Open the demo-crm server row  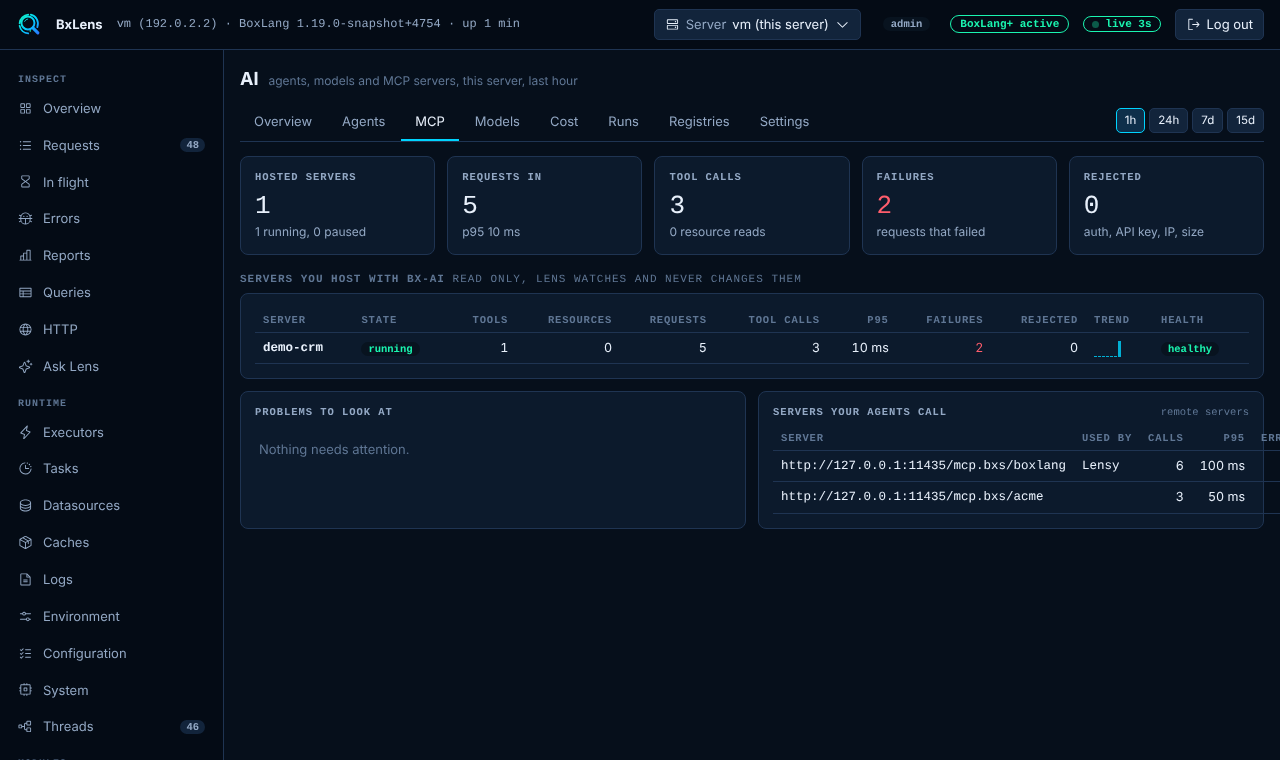coord(751,348)
